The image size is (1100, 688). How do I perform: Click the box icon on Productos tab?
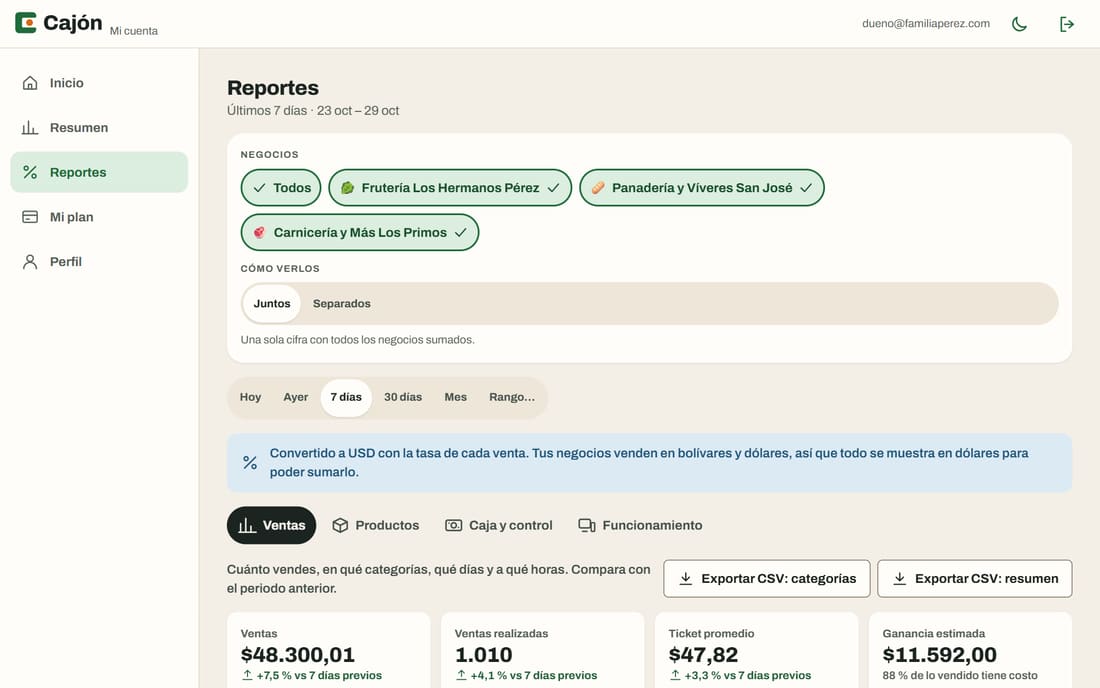(x=340, y=525)
